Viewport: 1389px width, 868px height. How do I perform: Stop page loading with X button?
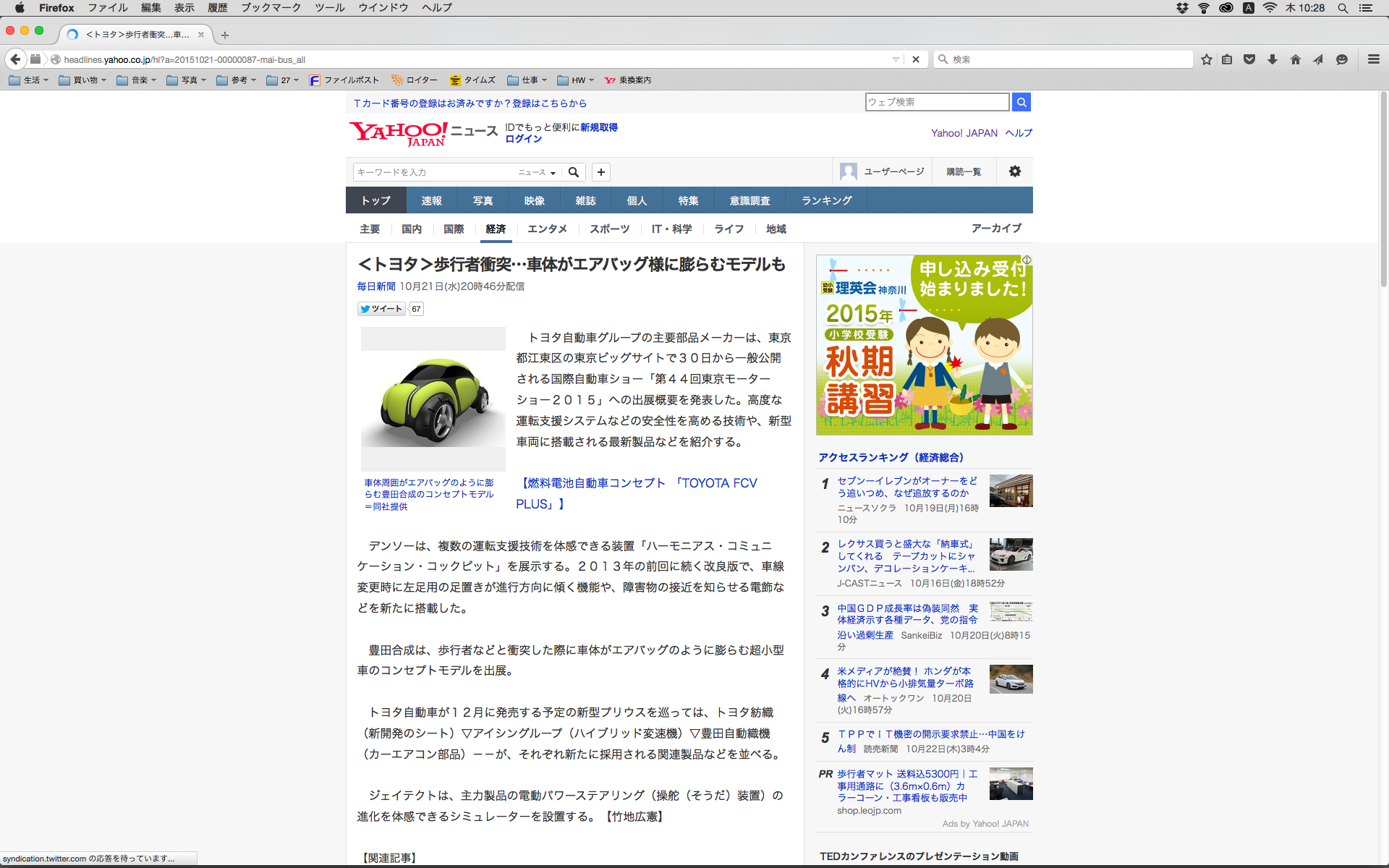[x=916, y=59]
